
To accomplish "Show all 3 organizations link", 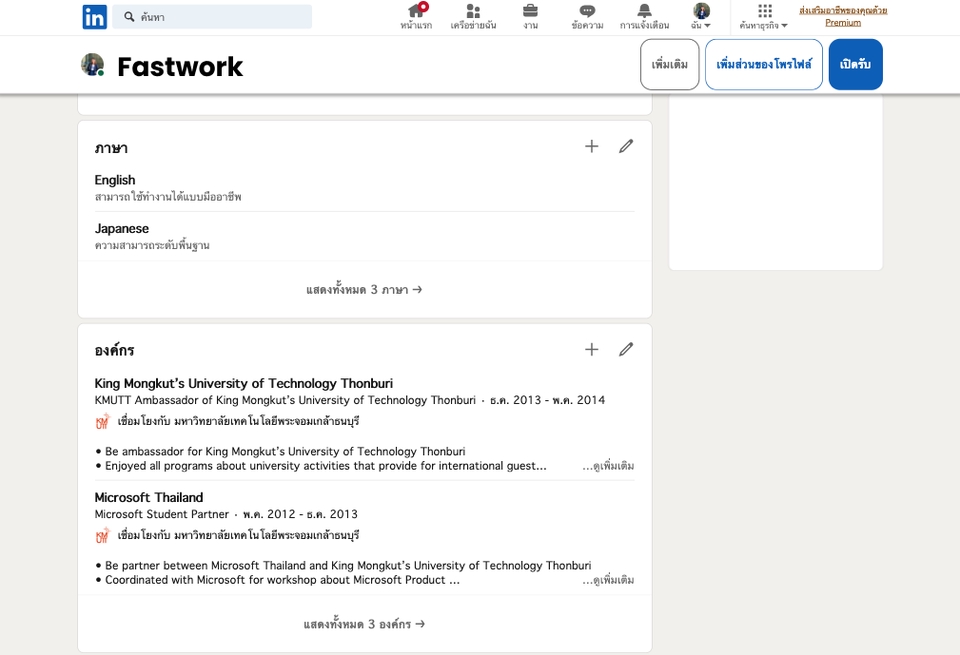I will [x=364, y=624].
